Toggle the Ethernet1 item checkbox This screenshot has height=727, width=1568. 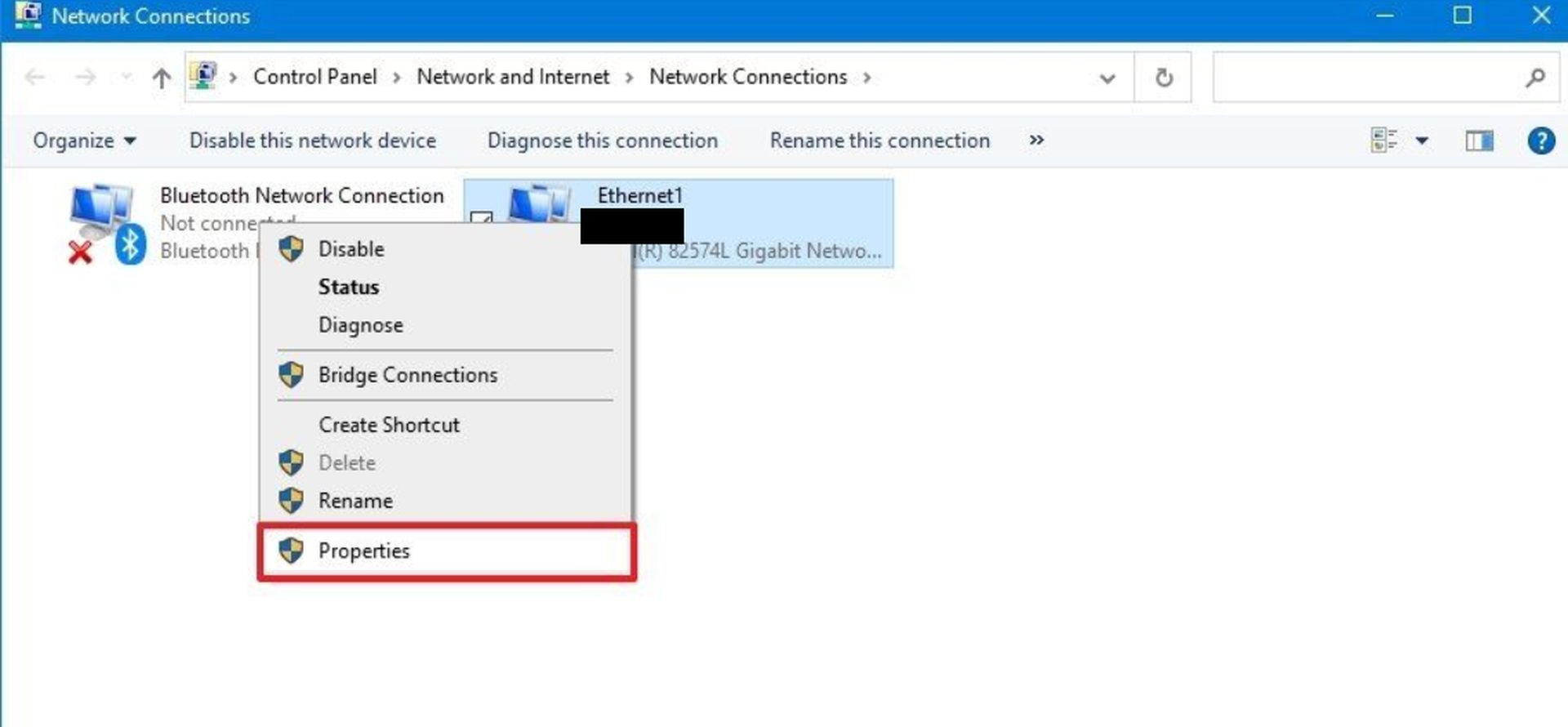(482, 219)
